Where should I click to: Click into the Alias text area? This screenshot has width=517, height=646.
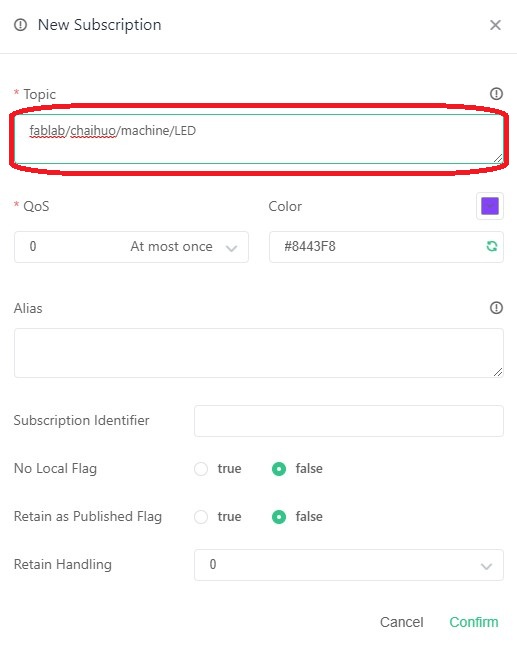[259, 353]
